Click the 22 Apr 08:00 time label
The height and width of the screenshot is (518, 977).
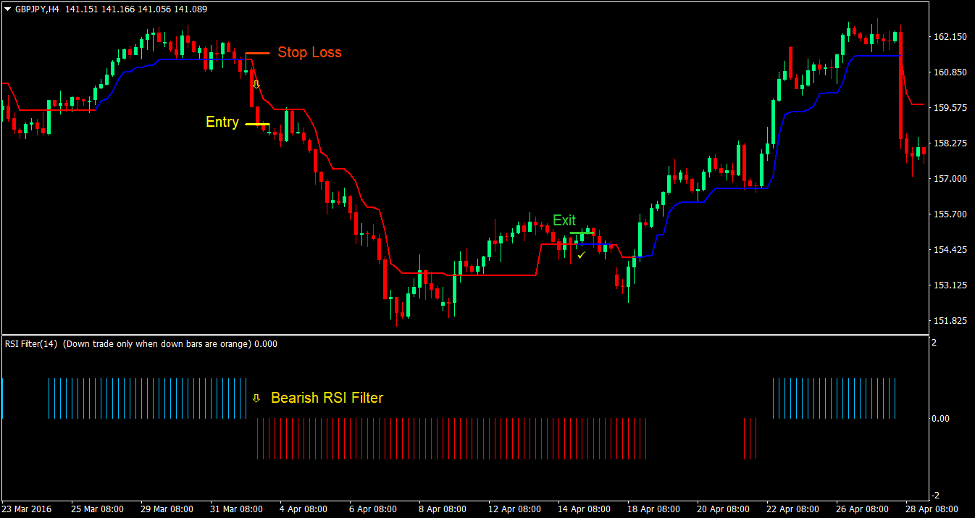coord(793,509)
